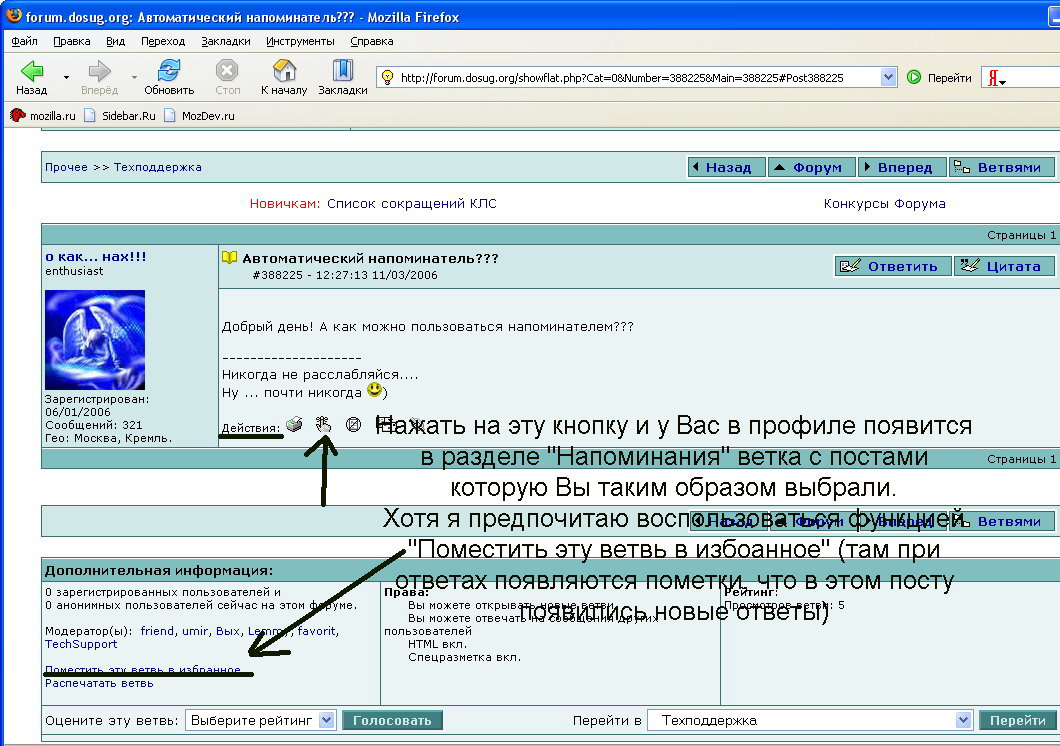Open the Yandex search engine selector
Screen dimensions: 1060x746
[996, 78]
